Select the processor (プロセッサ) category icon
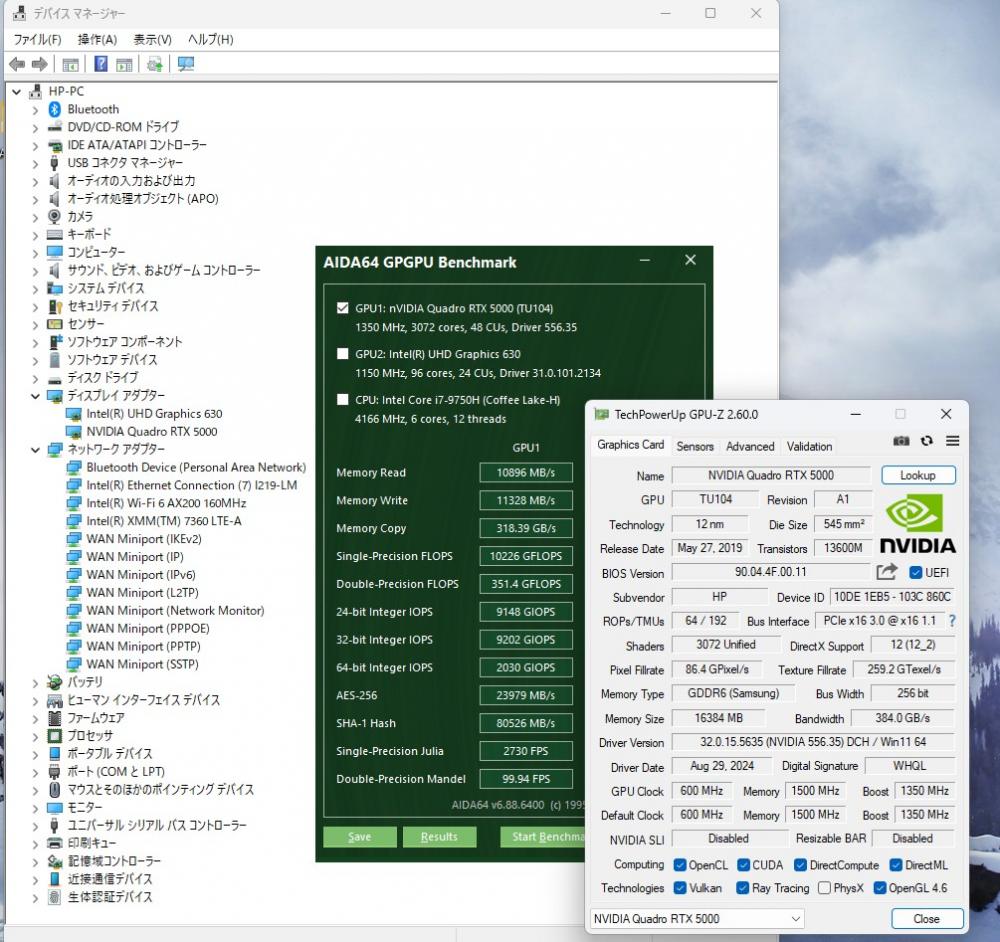The image size is (1000, 942). (x=55, y=735)
